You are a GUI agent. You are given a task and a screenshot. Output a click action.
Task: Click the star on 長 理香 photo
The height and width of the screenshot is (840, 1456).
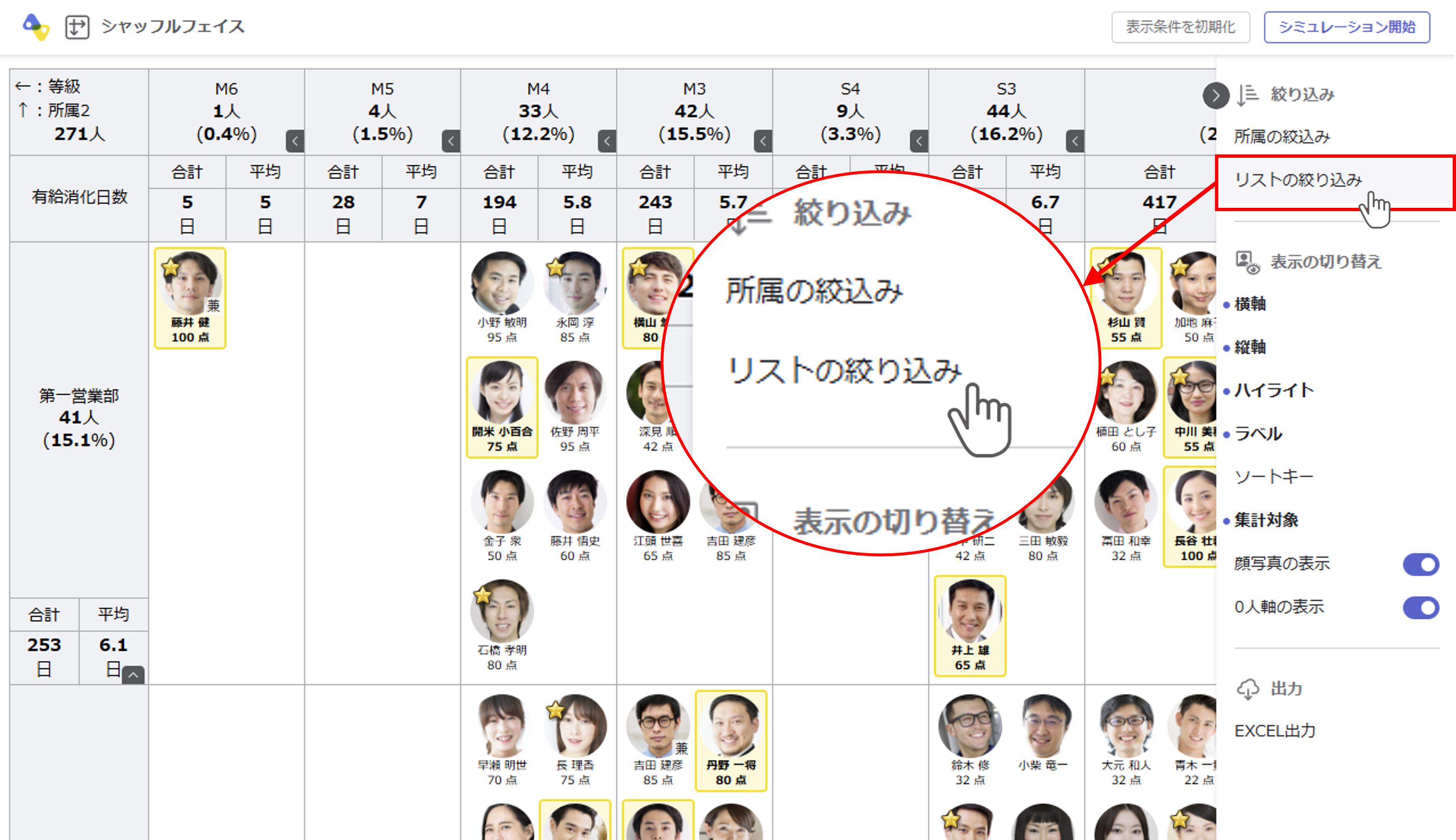(555, 710)
